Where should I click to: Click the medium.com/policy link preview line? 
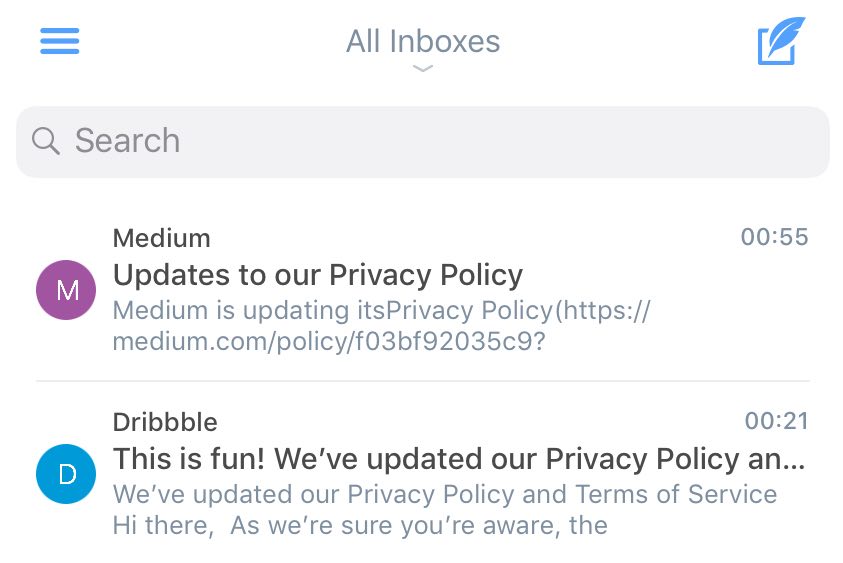(329, 341)
